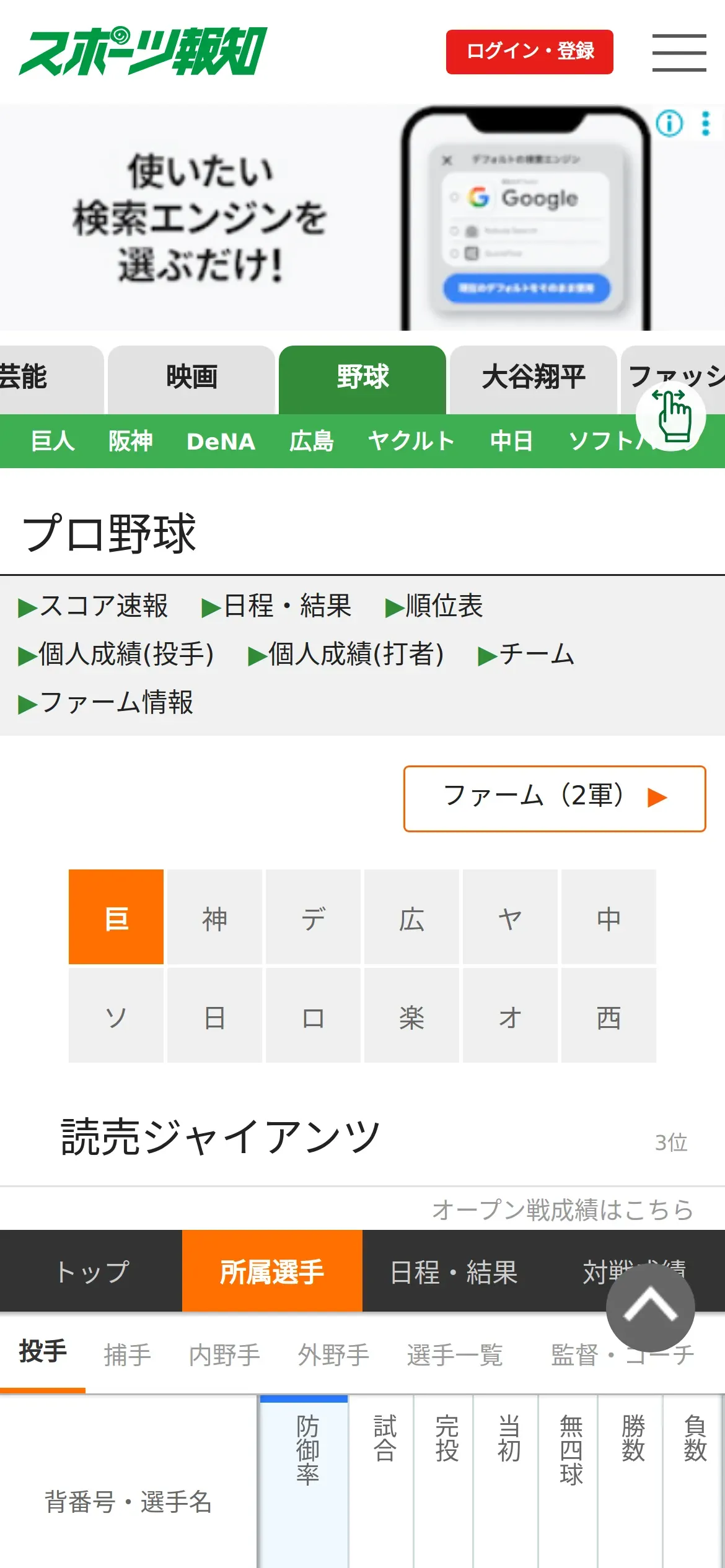Image resolution: width=725 pixels, height=1568 pixels.
Task: Tap the swipe hint hand icon
Action: tap(672, 416)
